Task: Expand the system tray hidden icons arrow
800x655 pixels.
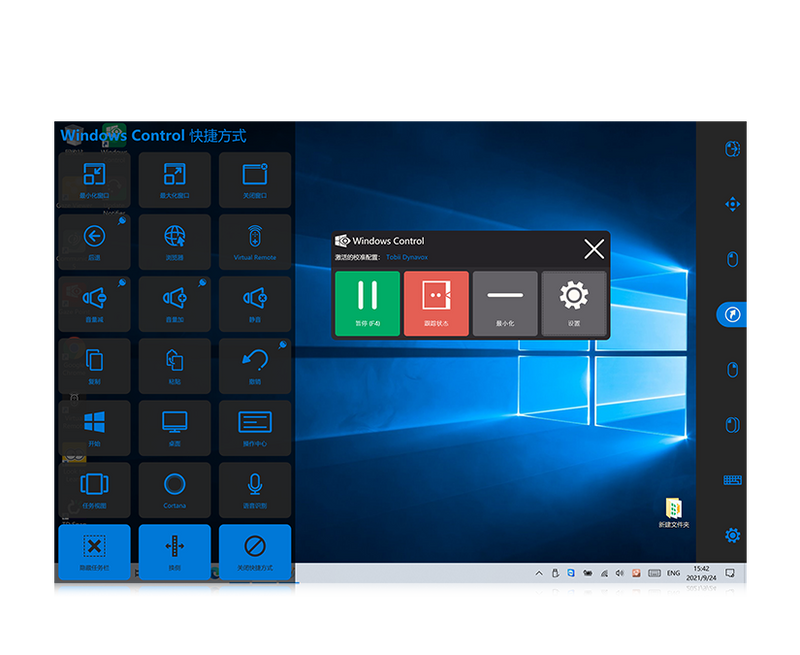Action: tap(539, 574)
